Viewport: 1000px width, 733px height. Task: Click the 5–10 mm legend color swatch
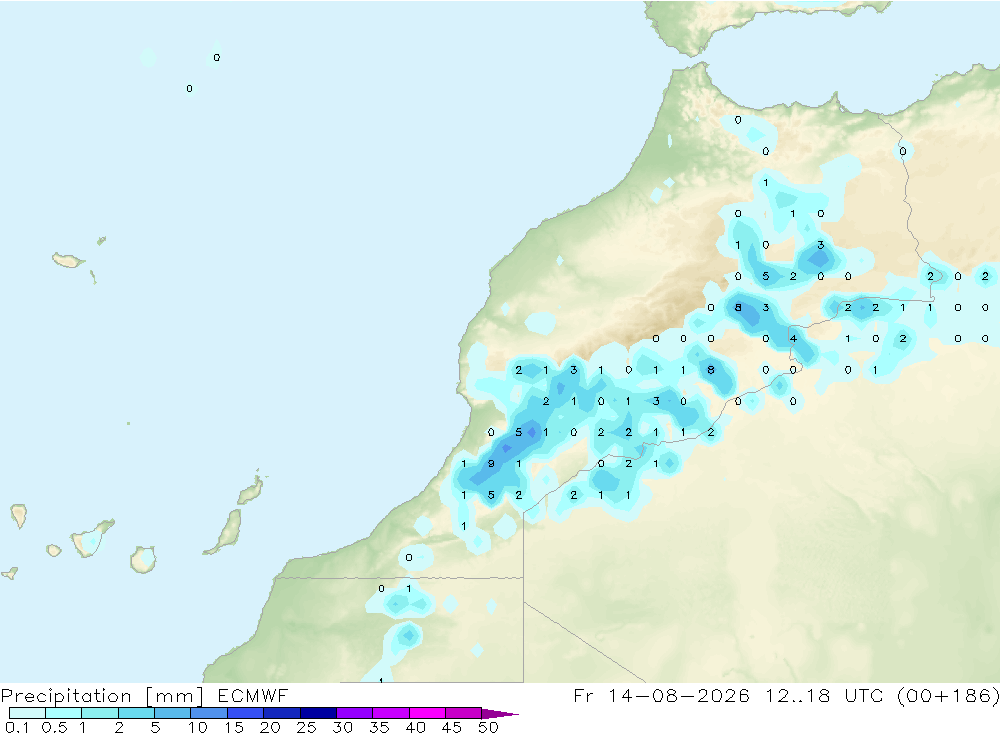pos(173,713)
